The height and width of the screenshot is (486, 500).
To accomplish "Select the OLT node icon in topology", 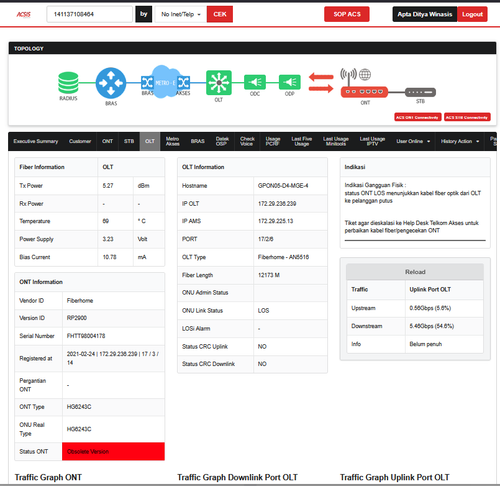I will (219, 82).
